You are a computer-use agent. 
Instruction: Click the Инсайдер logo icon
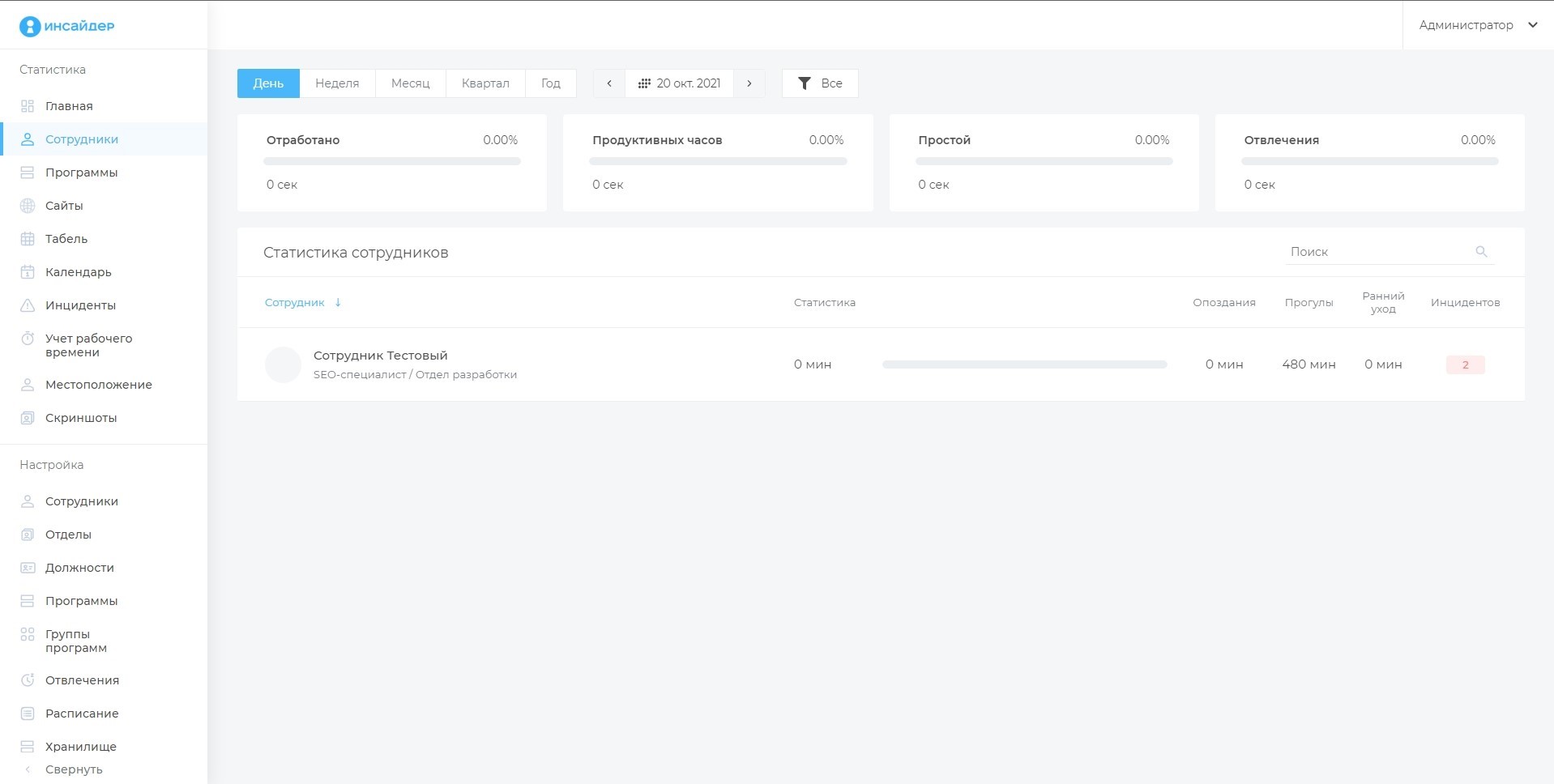point(30,26)
